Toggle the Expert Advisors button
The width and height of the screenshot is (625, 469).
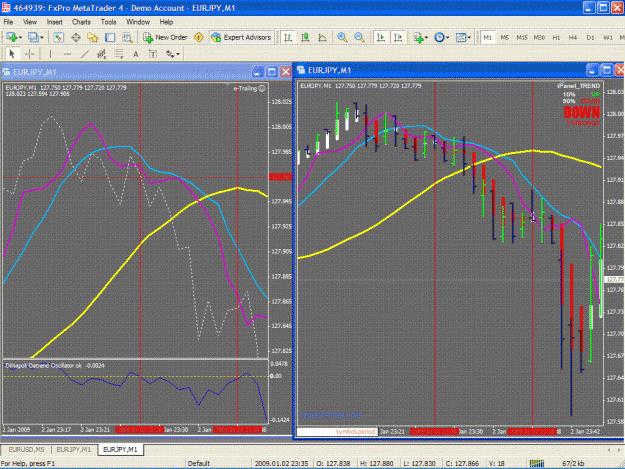point(242,37)
